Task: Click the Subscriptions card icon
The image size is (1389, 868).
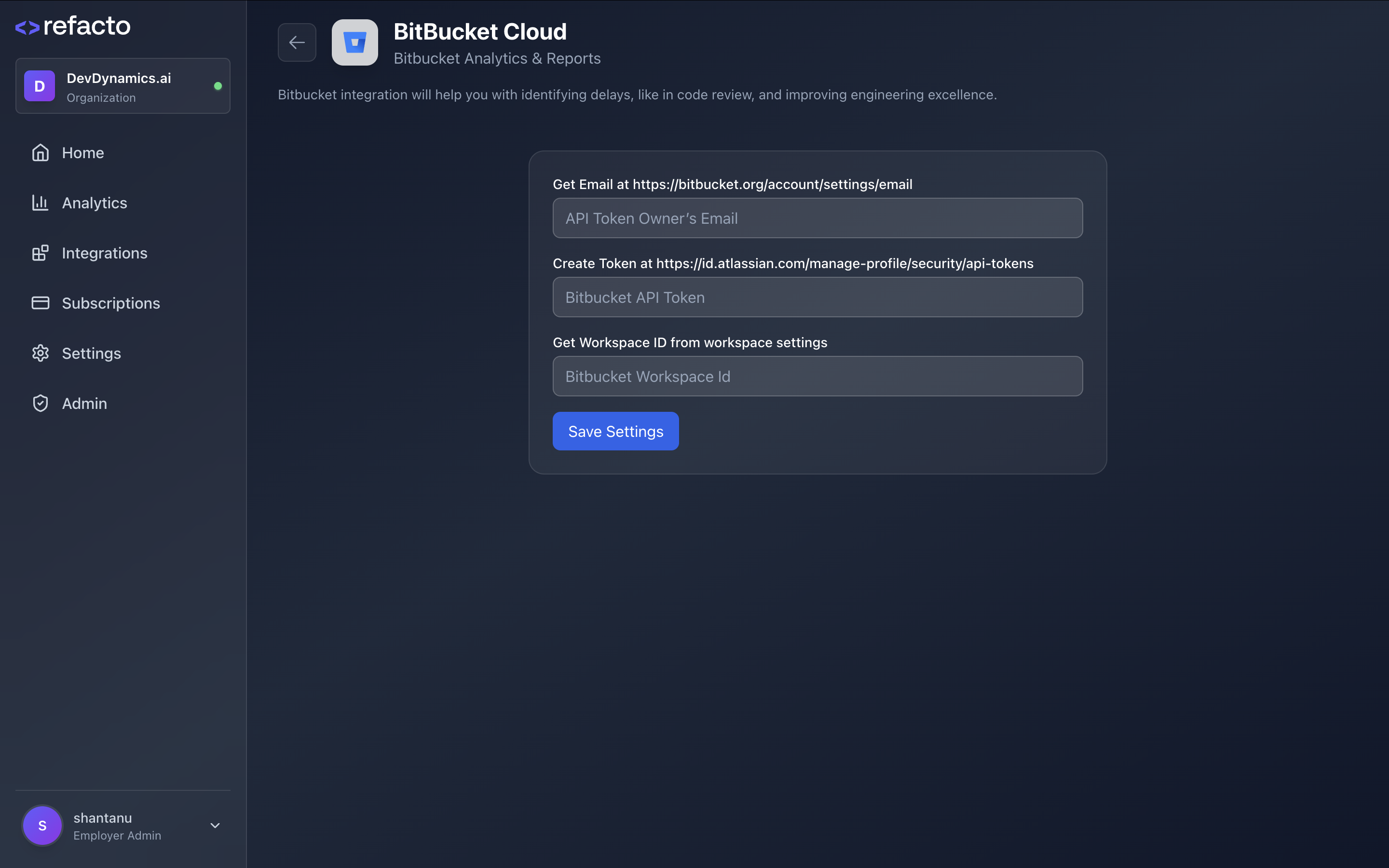Action: (40, 302)
